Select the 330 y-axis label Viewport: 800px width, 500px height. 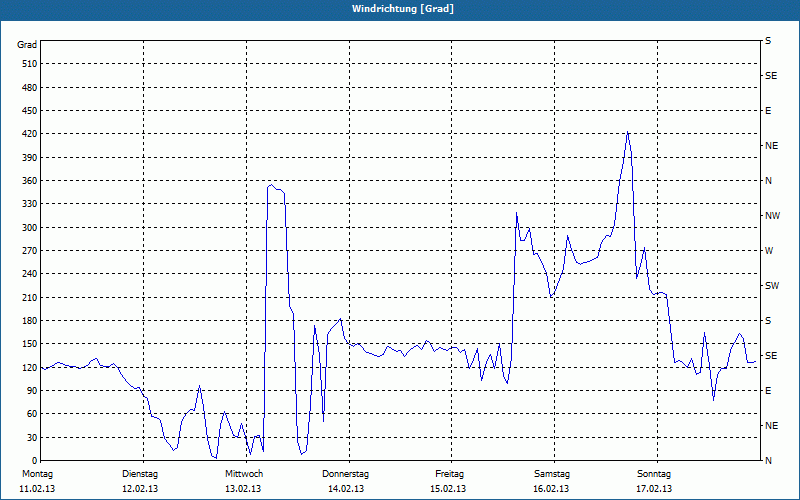click(x=30, y=204)
